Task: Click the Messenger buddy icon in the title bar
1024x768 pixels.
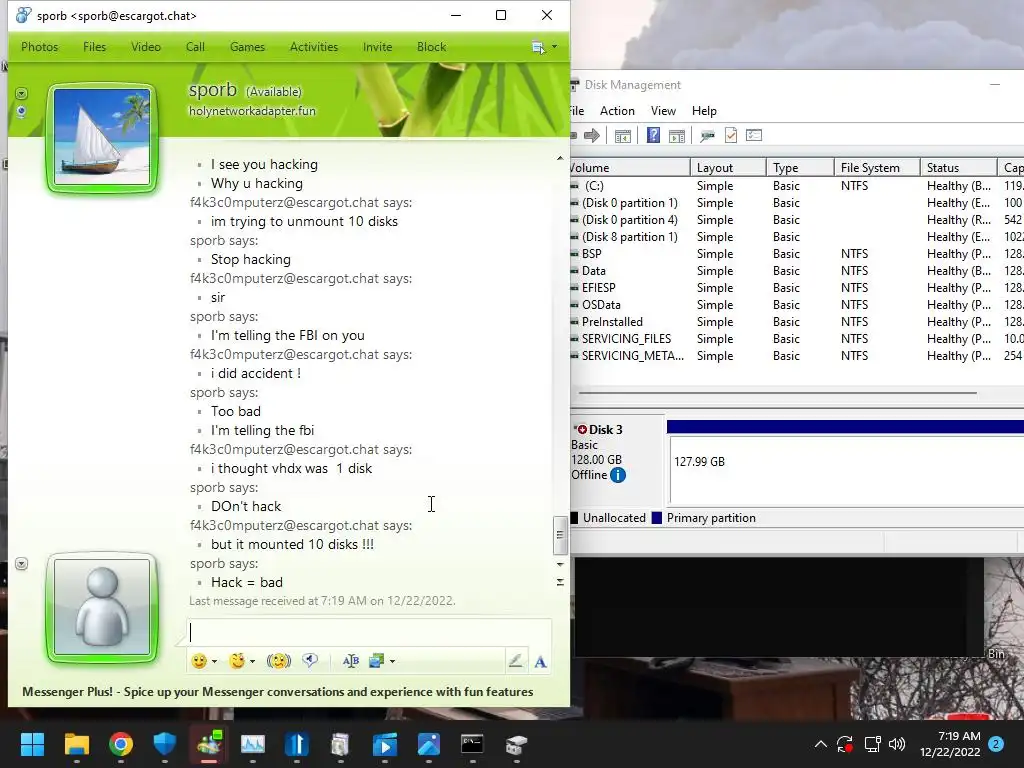Action: [x=24, y=15]
